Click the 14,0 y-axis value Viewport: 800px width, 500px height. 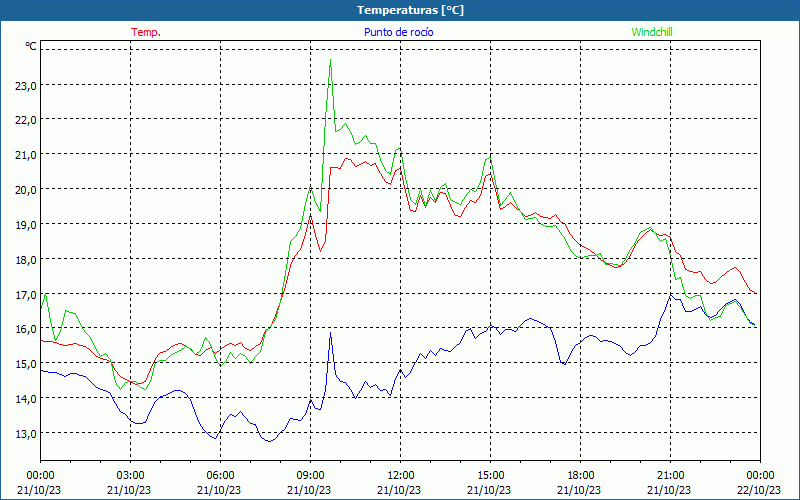click(x=26, y=398)
